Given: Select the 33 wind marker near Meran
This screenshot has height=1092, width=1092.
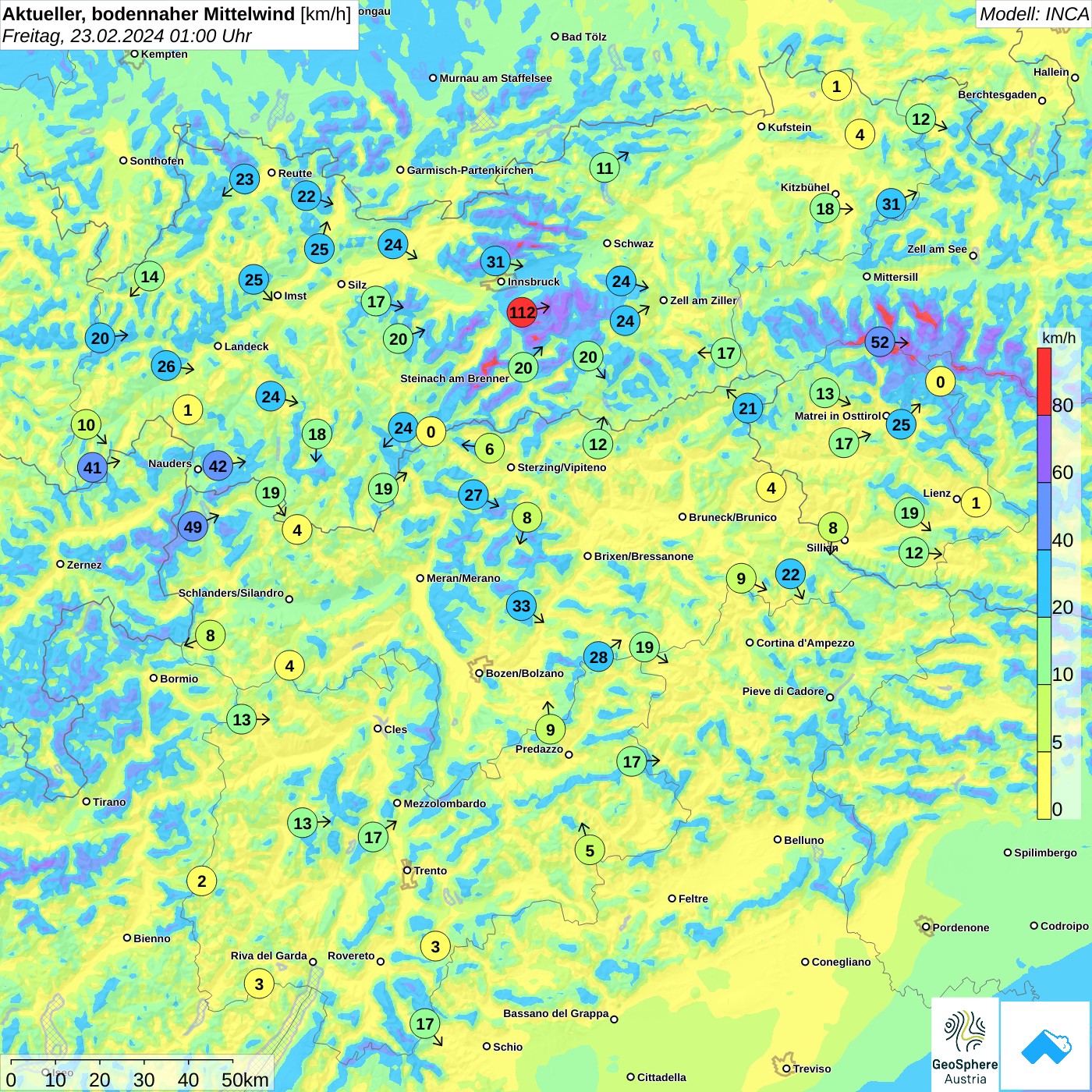Looking at the screenshot, I should (x=521, y=605).
